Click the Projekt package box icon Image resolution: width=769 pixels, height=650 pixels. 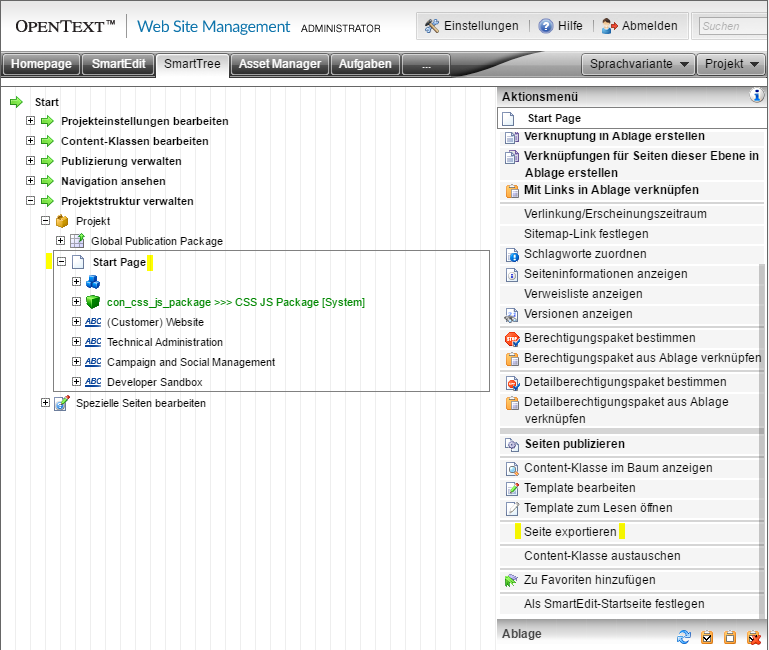pyautogui.click(x=62, y=221)
